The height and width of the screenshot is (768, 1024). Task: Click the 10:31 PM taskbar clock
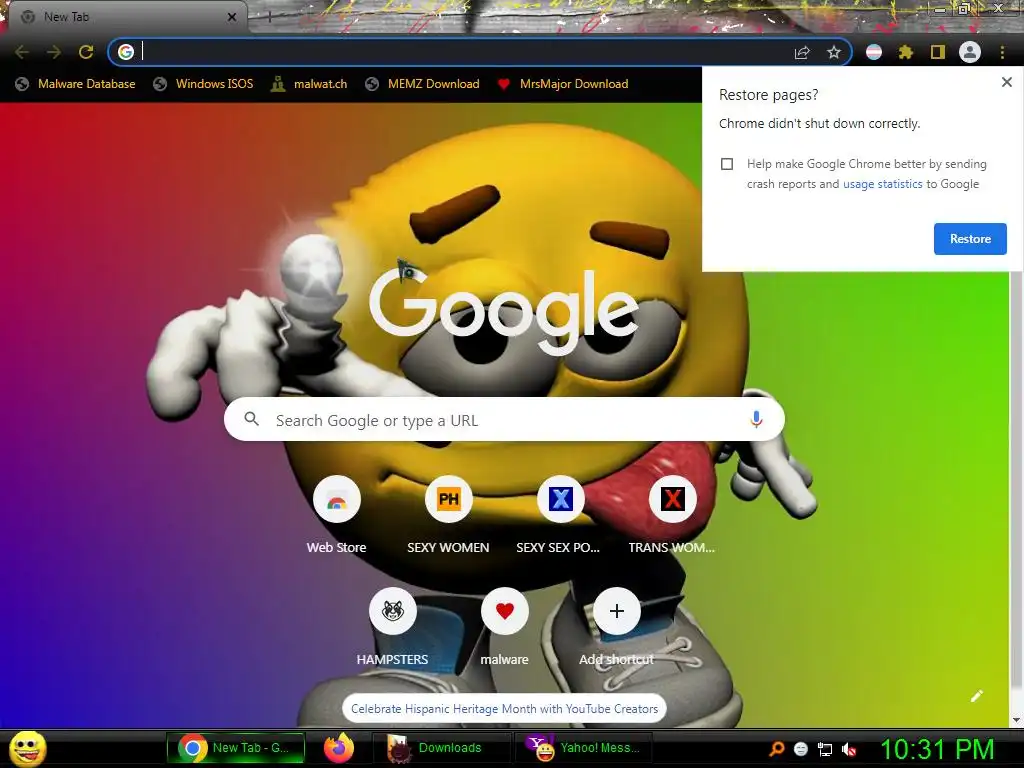coord(937,749)
